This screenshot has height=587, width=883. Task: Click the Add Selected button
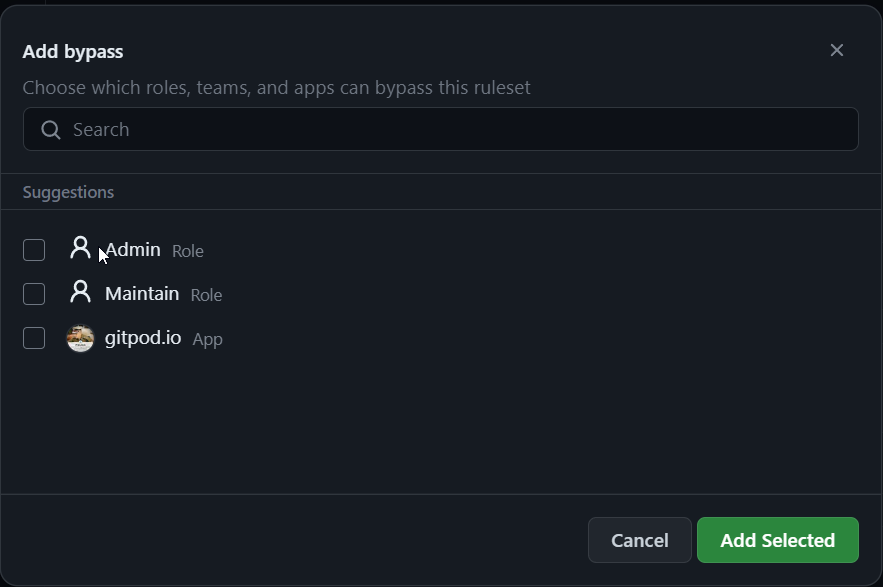[777, 539]
